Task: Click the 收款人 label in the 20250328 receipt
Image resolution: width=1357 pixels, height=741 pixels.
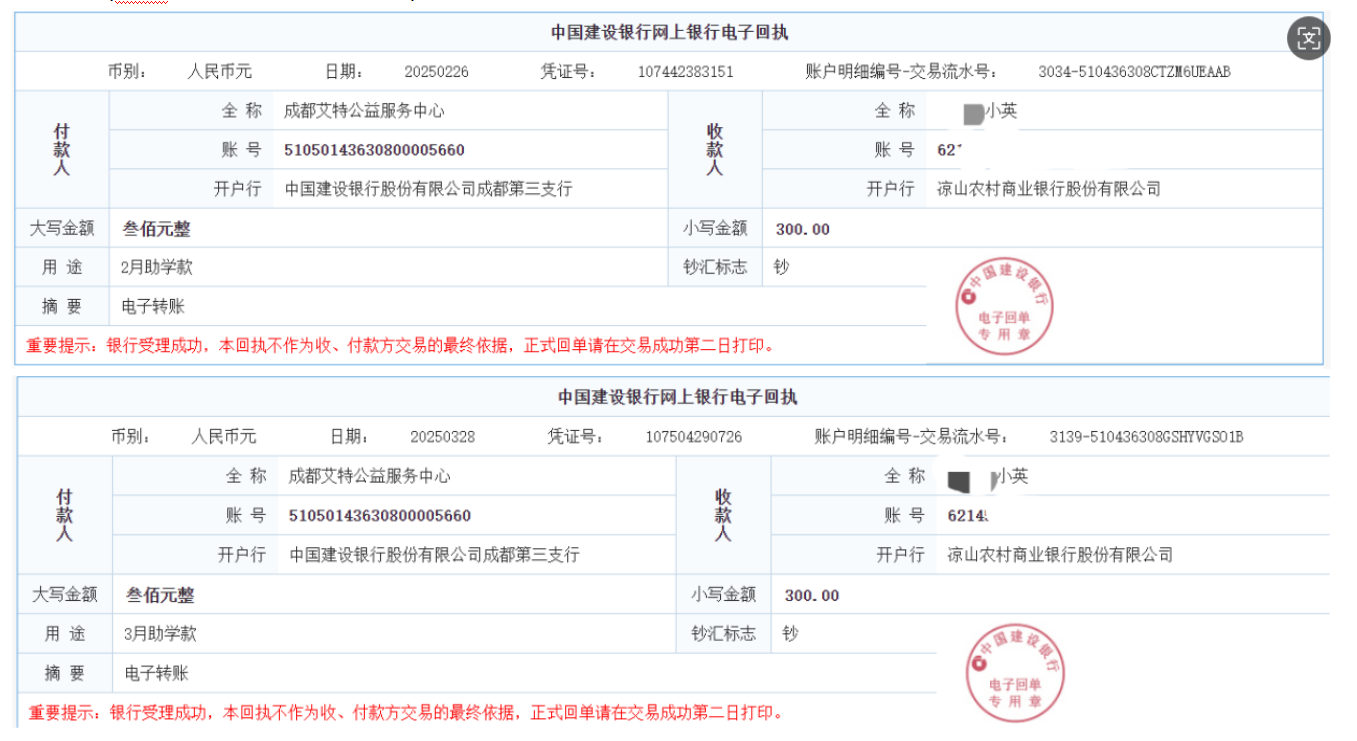Action: 723,515
